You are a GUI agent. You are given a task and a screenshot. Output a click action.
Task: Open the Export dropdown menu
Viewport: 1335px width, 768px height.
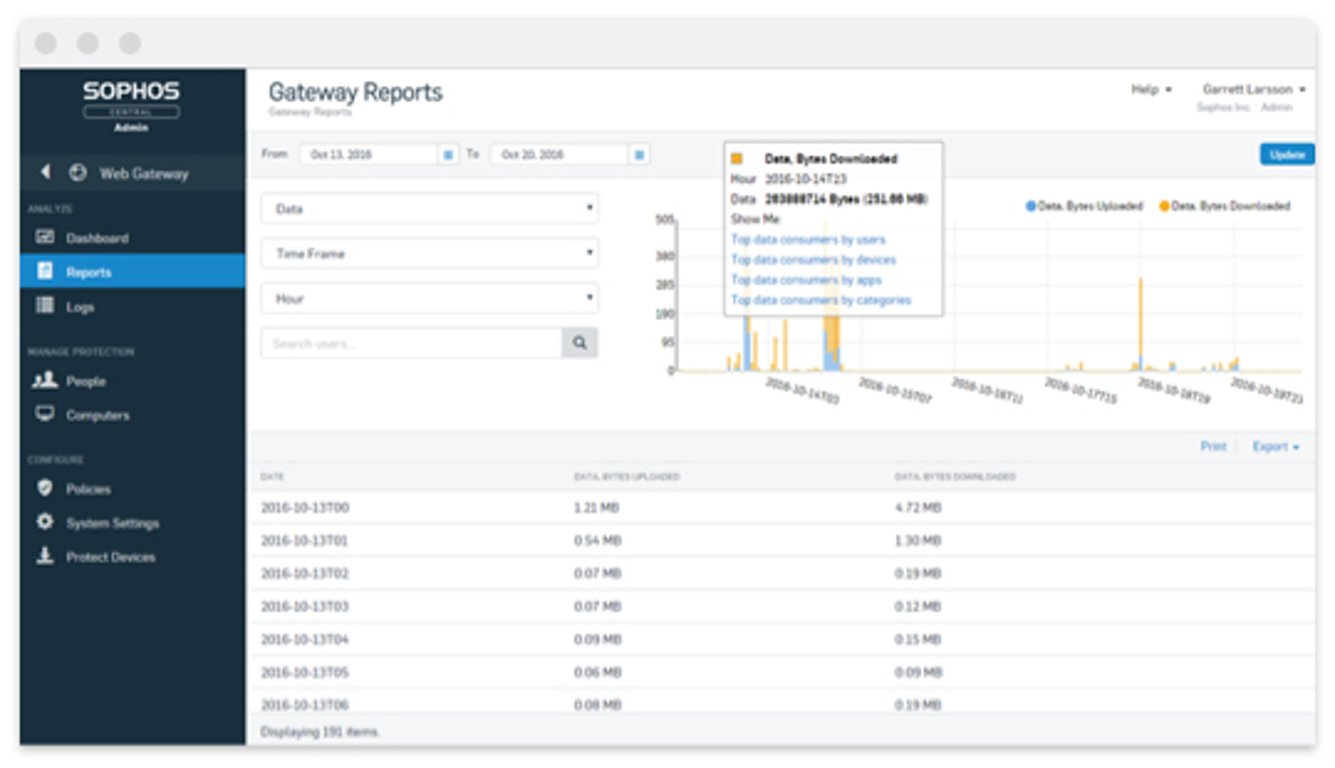1276,447
